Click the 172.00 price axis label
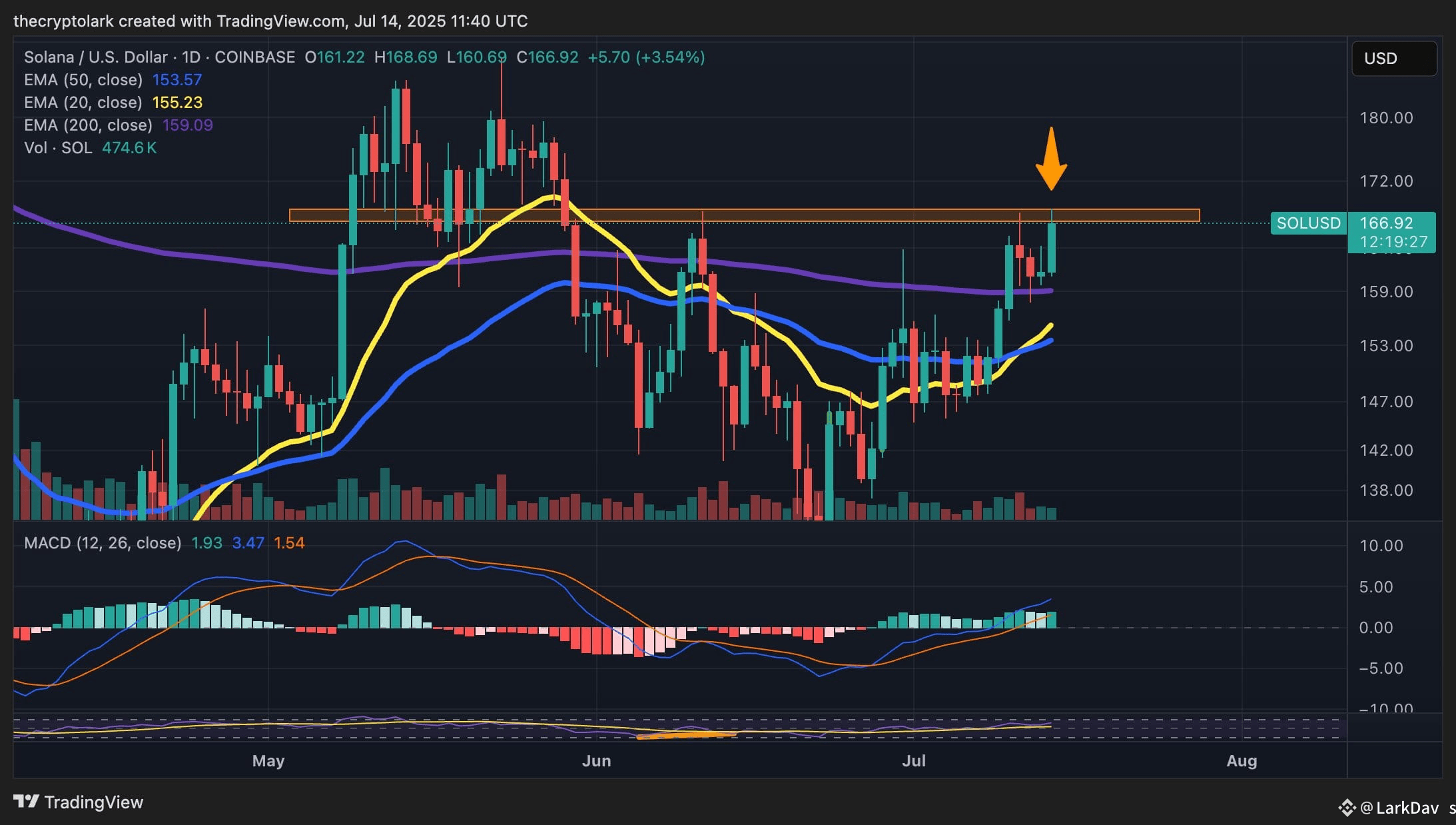The height and width of the screenshot is (825, 1456). tap(1386, 181)
